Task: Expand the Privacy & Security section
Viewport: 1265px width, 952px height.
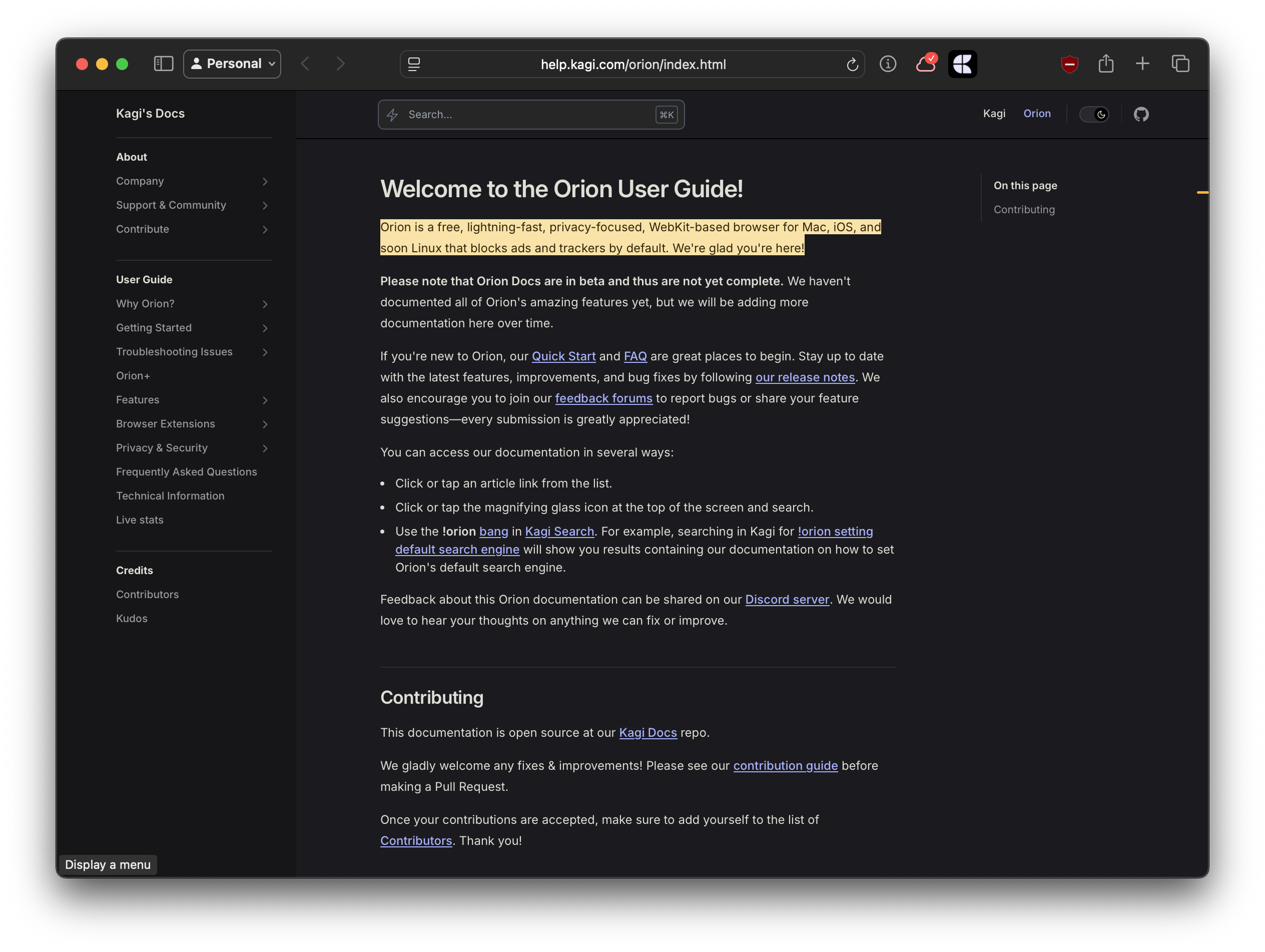Action: pyautogui.click(x=265, y=448)
